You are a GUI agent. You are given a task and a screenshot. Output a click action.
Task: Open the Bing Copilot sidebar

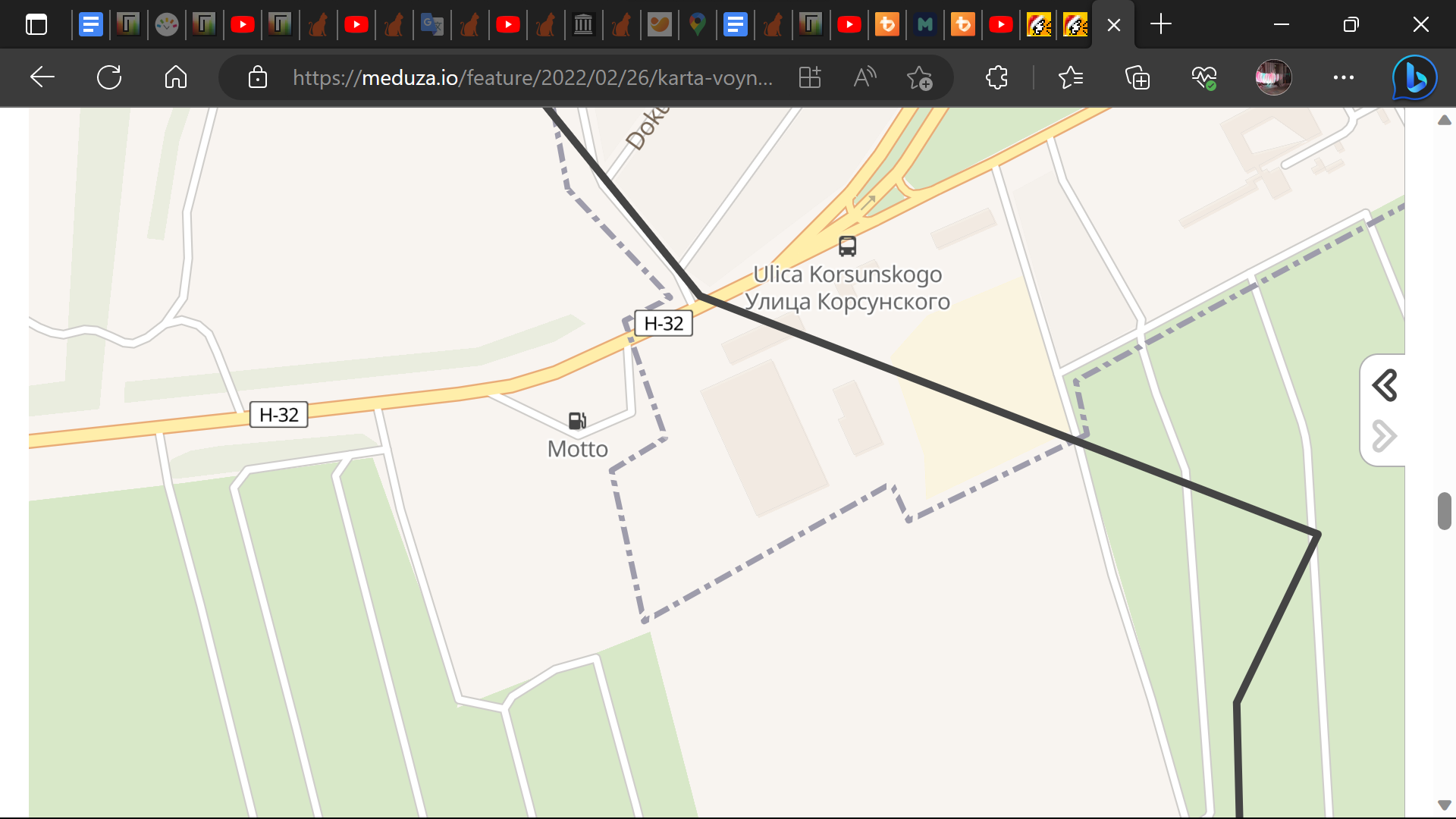click(1414, 77)
